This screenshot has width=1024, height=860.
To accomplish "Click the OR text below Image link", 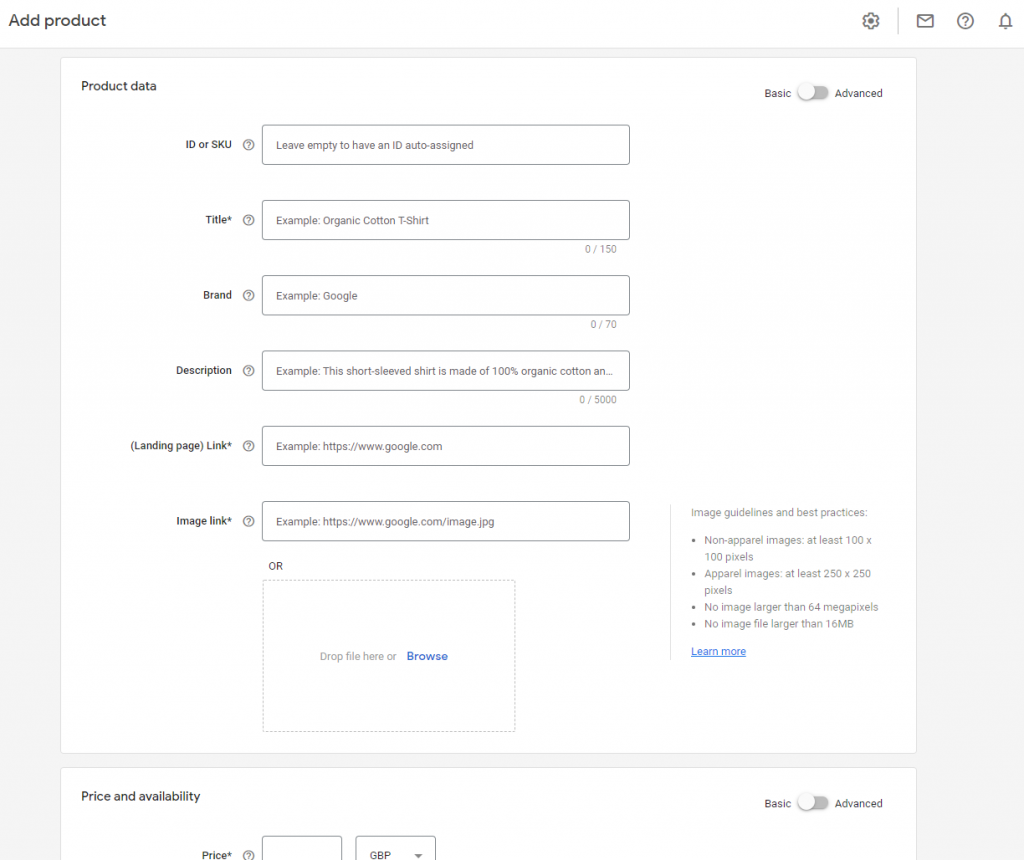I will click(276, 566).
